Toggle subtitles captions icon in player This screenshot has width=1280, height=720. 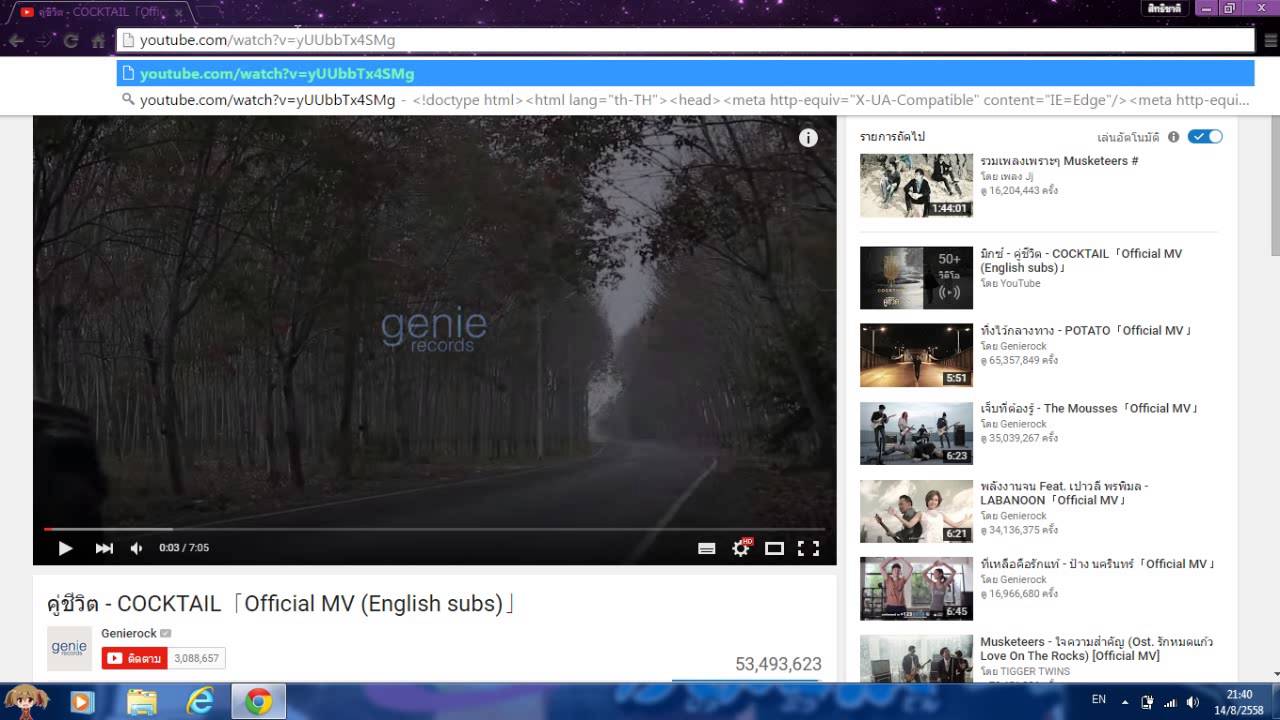point(706,548)
